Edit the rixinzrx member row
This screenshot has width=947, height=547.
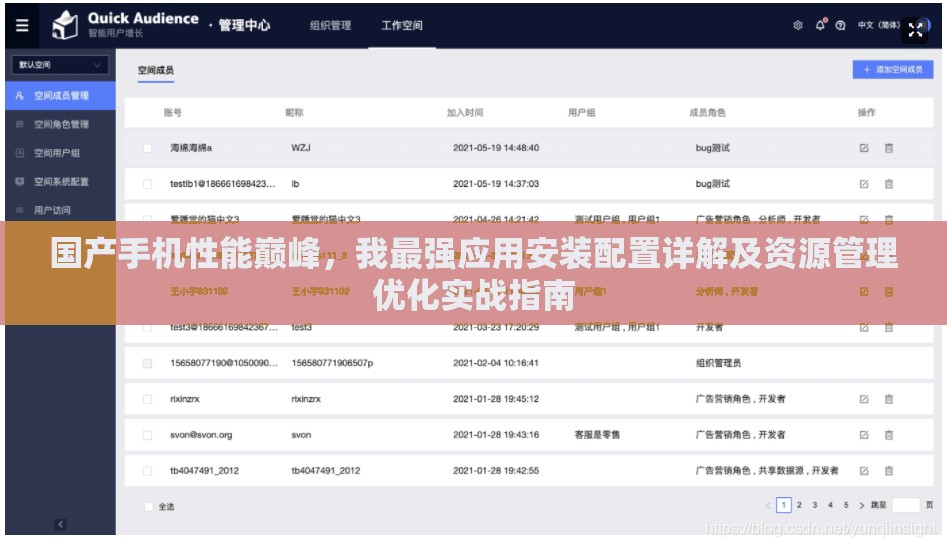[x=864, y=399]
